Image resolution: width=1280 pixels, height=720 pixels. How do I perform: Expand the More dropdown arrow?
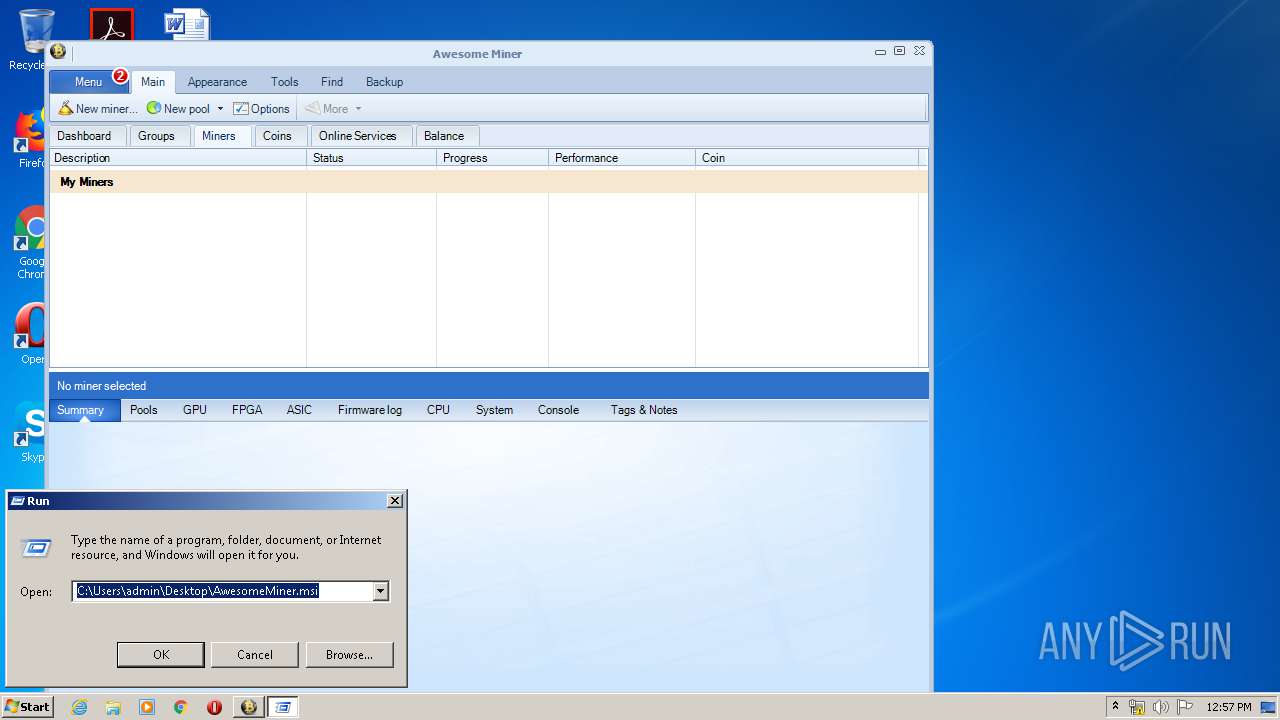click(358, 109)
